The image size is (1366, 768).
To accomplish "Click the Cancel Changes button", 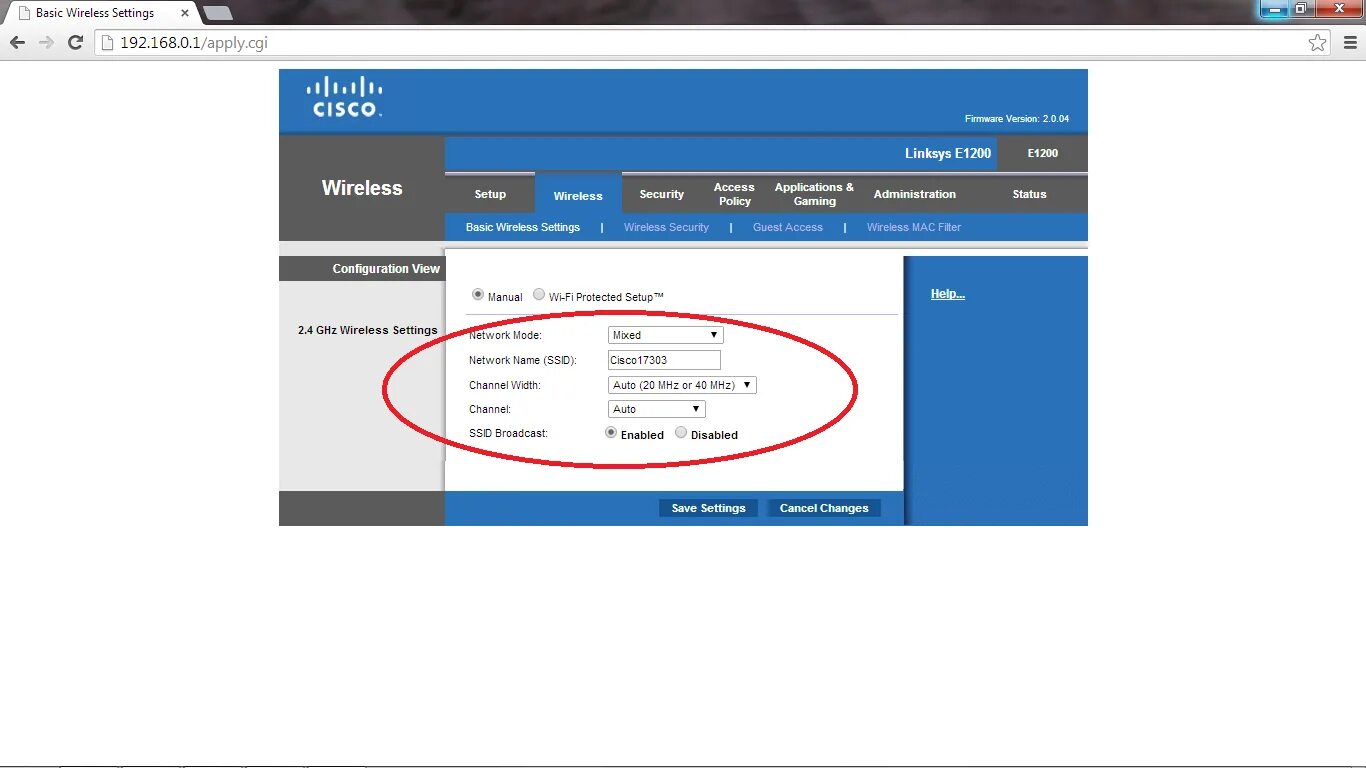I will click(824, 508).
